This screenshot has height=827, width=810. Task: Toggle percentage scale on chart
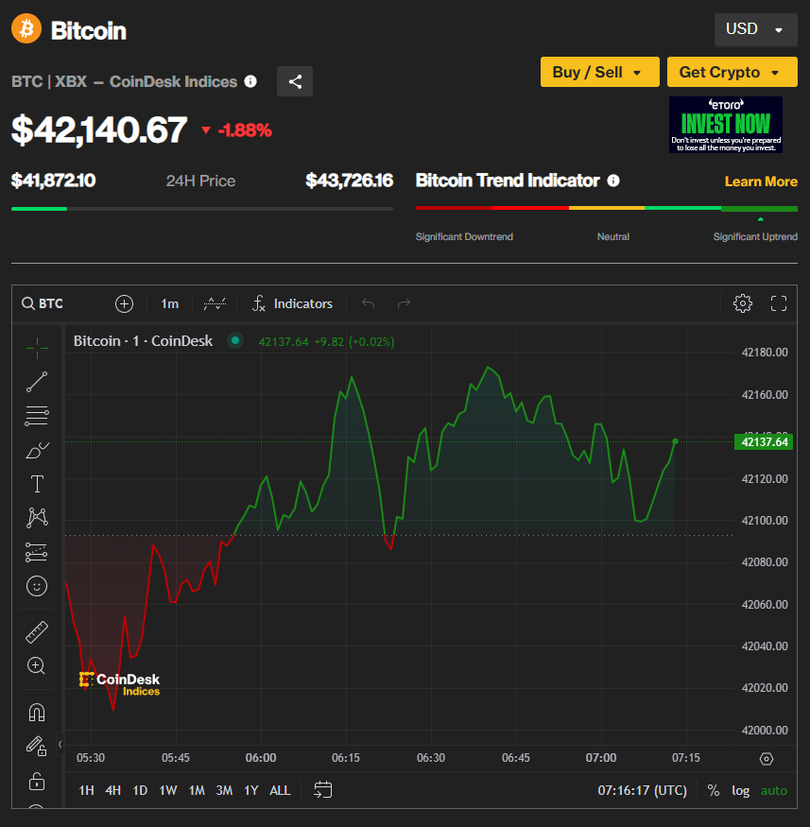pos(713,790)
